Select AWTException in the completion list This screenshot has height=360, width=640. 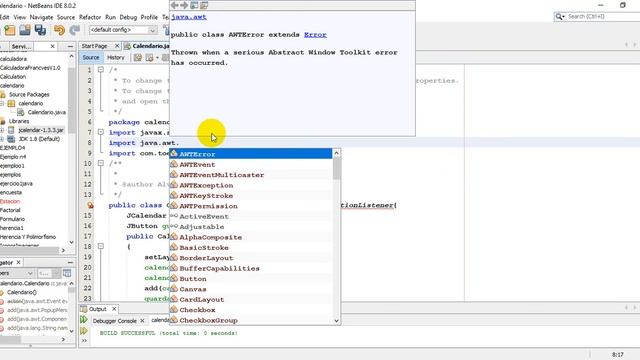click(251, 185)
